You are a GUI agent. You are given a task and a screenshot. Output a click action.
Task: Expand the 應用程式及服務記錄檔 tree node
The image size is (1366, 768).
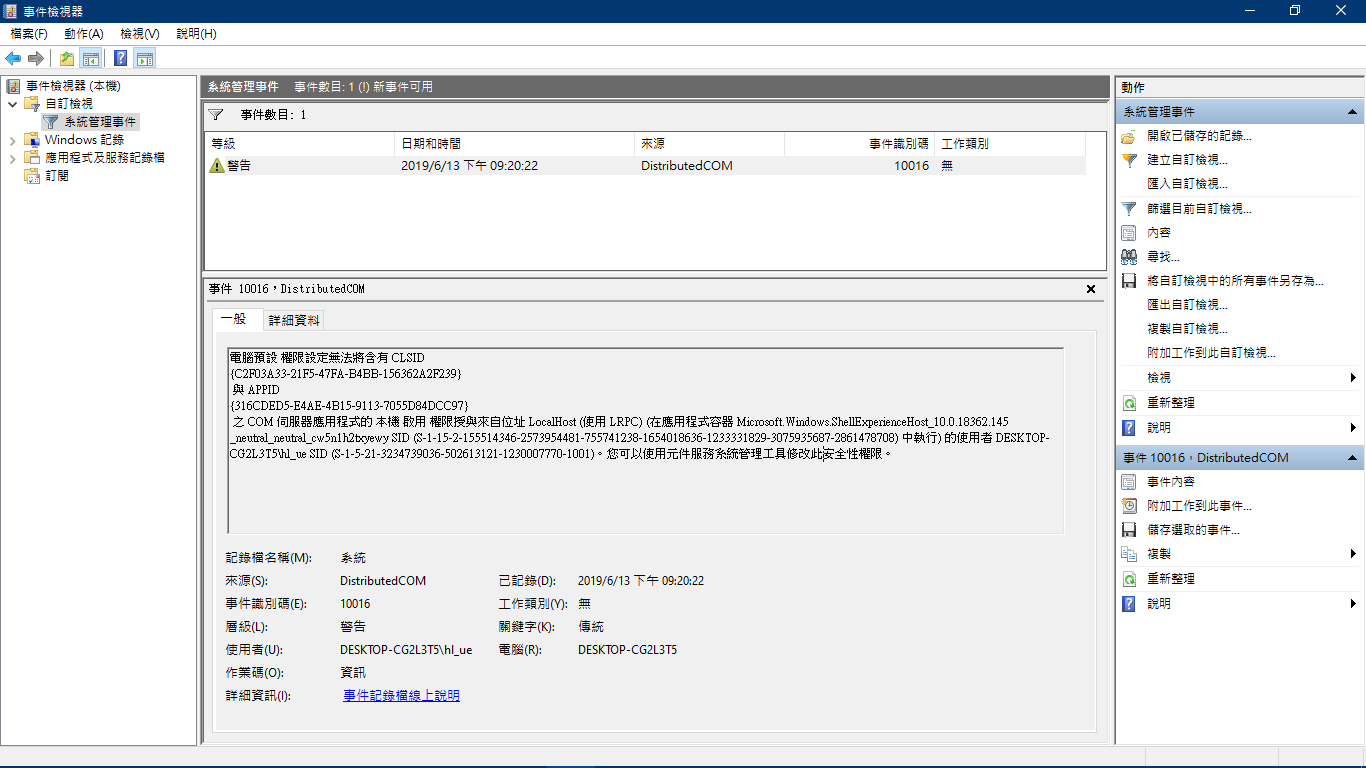[12, 158]
